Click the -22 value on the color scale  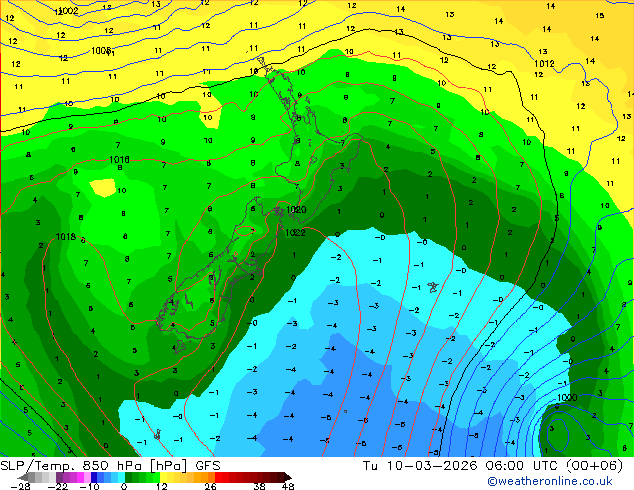click(x=58, y=486)
